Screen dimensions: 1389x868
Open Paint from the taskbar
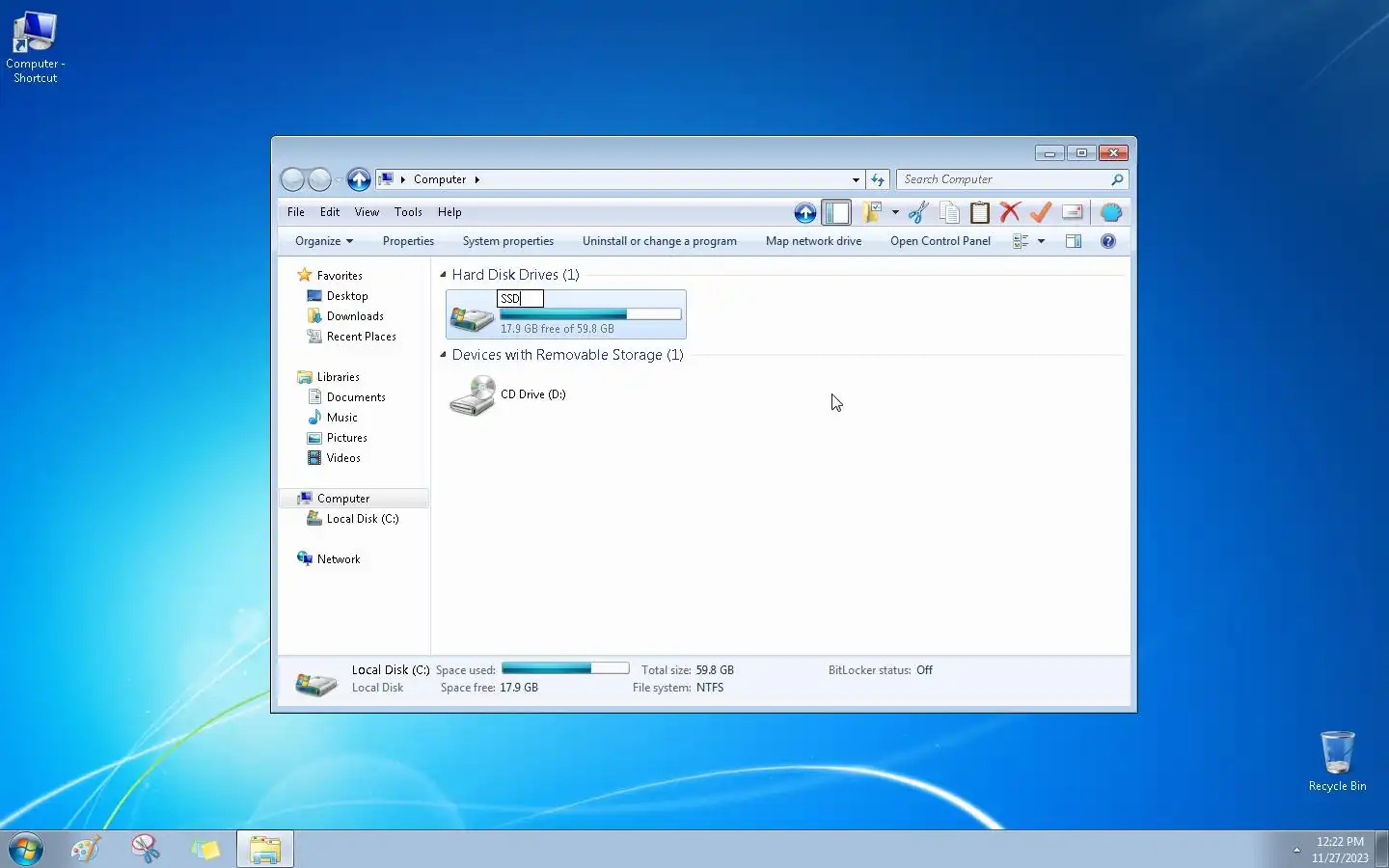click(86, 849)
